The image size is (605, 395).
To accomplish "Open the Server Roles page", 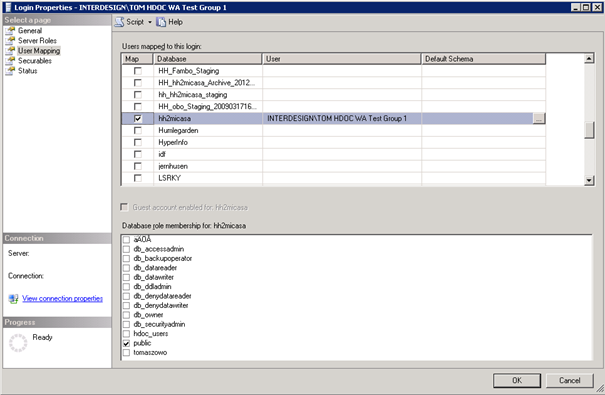I will (37, 41).
